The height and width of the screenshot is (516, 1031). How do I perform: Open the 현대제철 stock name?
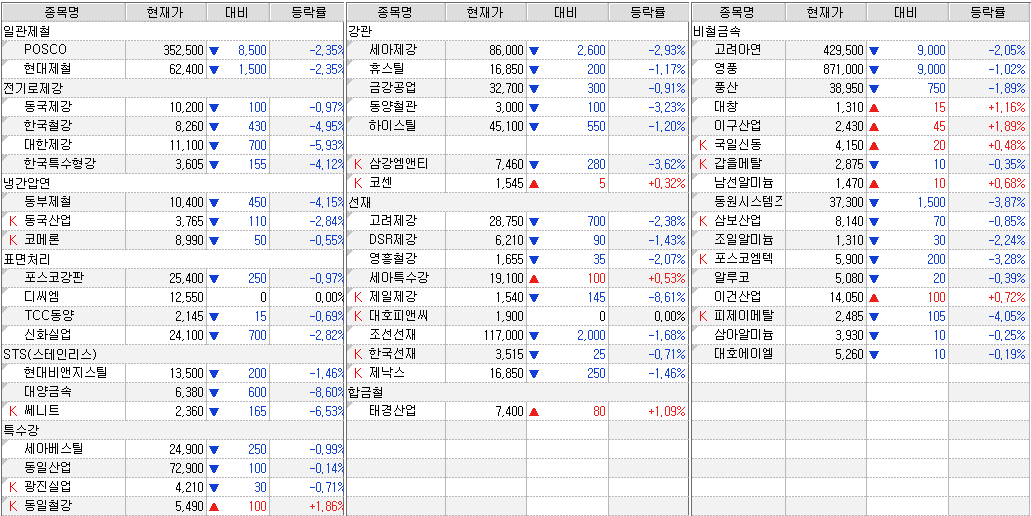click(48, 69)
